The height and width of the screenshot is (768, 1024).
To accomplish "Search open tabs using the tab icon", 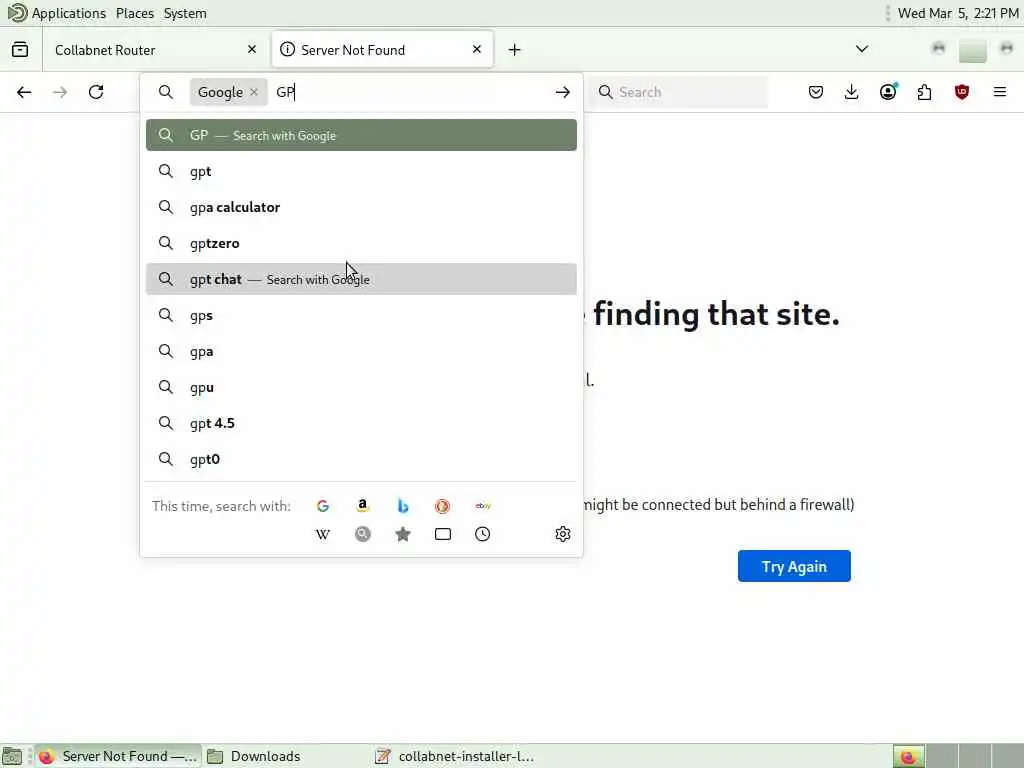I will tap(443, 534).
